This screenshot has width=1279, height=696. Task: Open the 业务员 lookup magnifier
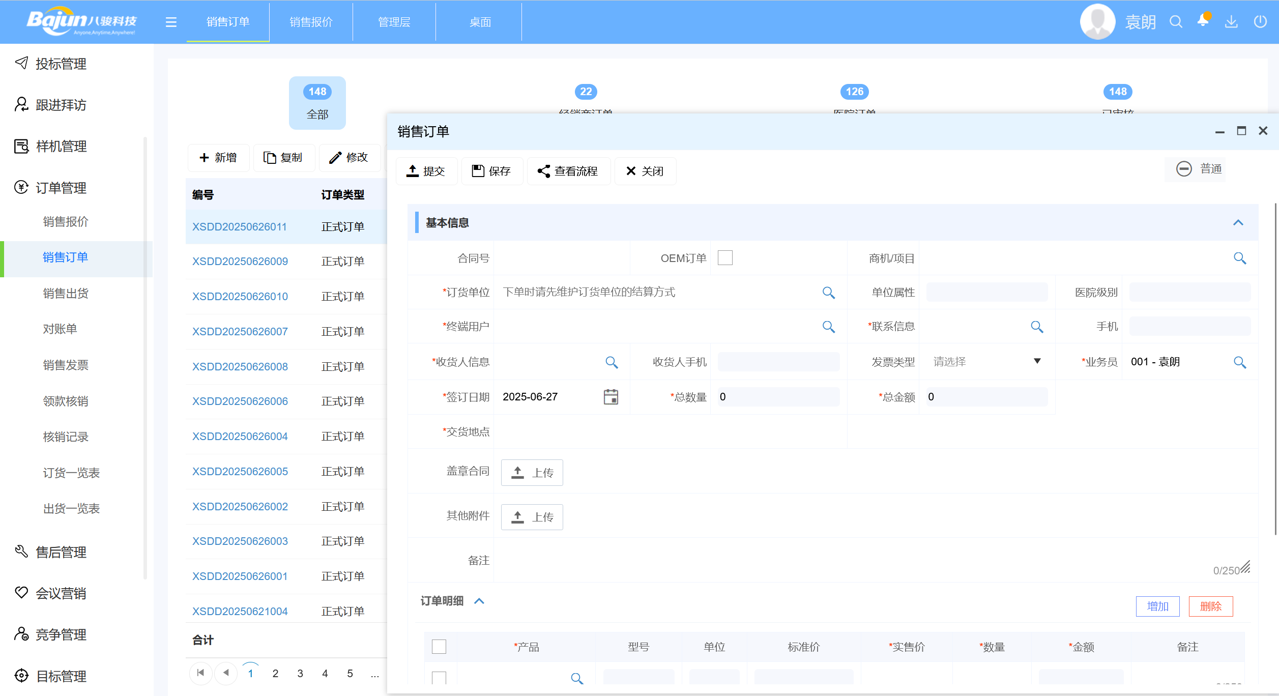click(1240, 361)
